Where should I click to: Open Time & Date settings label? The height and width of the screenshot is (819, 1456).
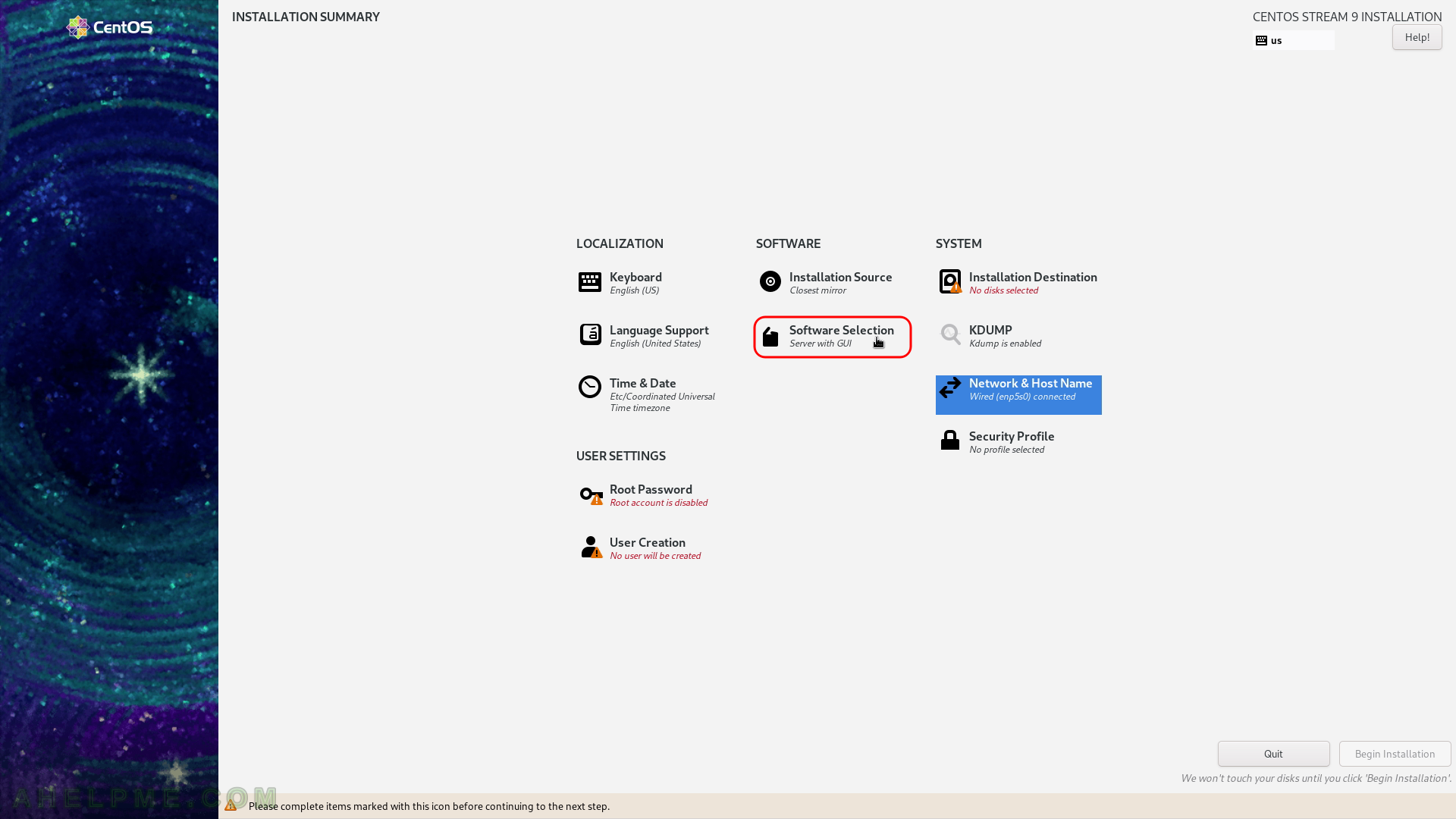point(642,383)
